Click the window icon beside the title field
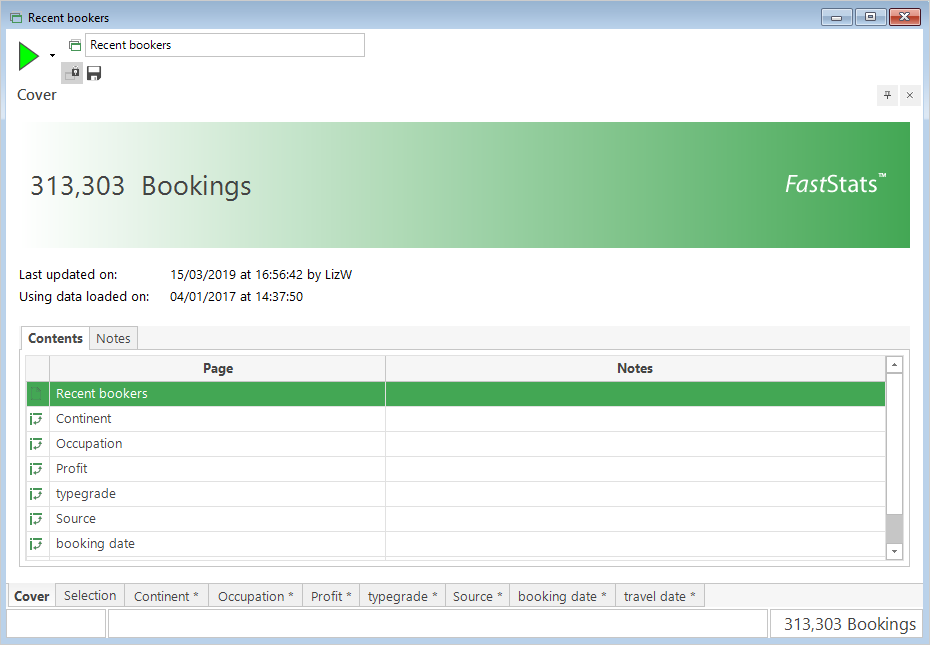Viewport: 930px width, 645px height. (x=75, y=45)
